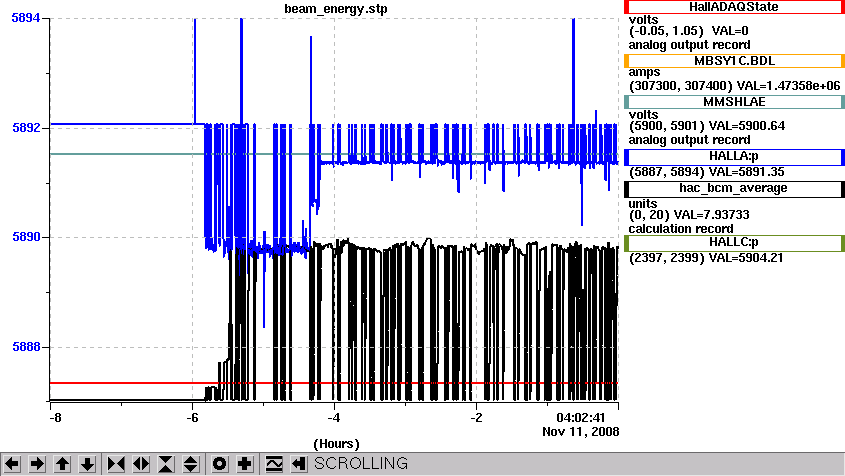Zoom out horizontally using the outward triangles icon
The height and width of the screenshot is (476, 845).
[141, 464]
